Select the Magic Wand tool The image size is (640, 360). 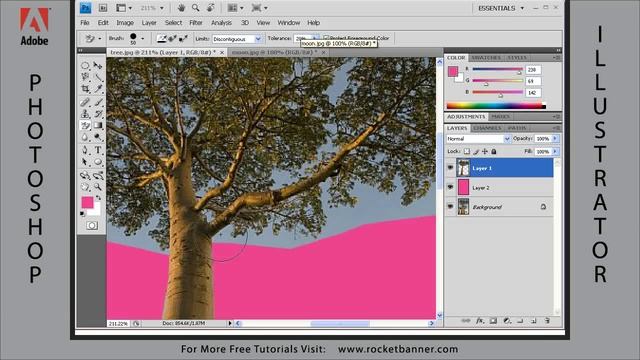[98, 77]
